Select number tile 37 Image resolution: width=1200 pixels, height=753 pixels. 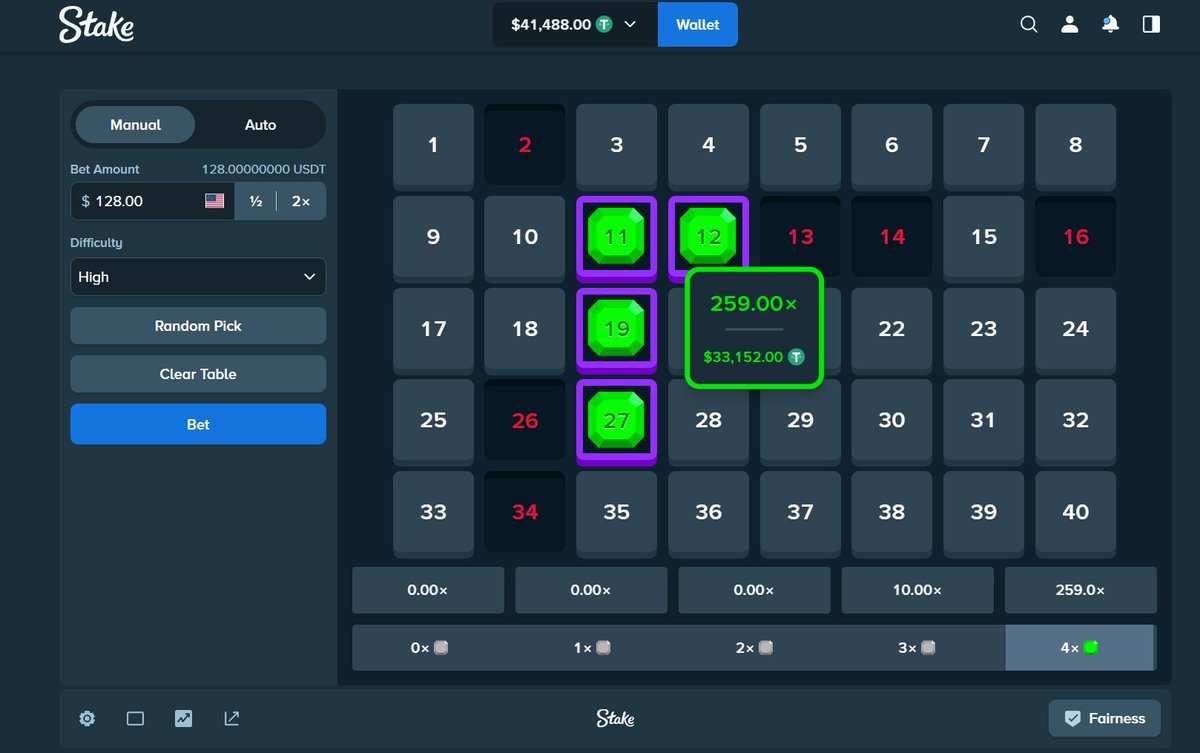(800, 512)
